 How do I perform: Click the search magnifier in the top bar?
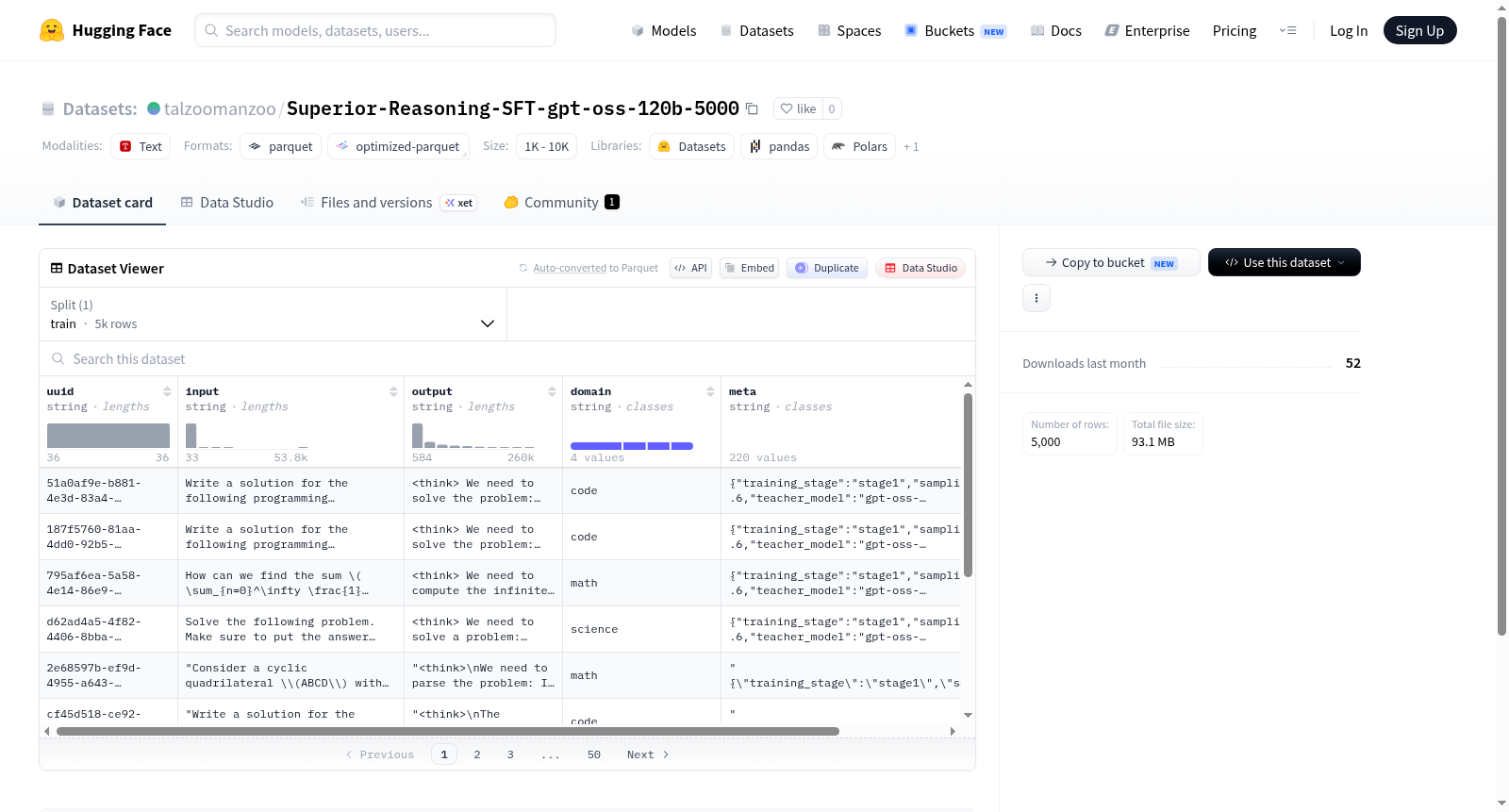[211, 30]
